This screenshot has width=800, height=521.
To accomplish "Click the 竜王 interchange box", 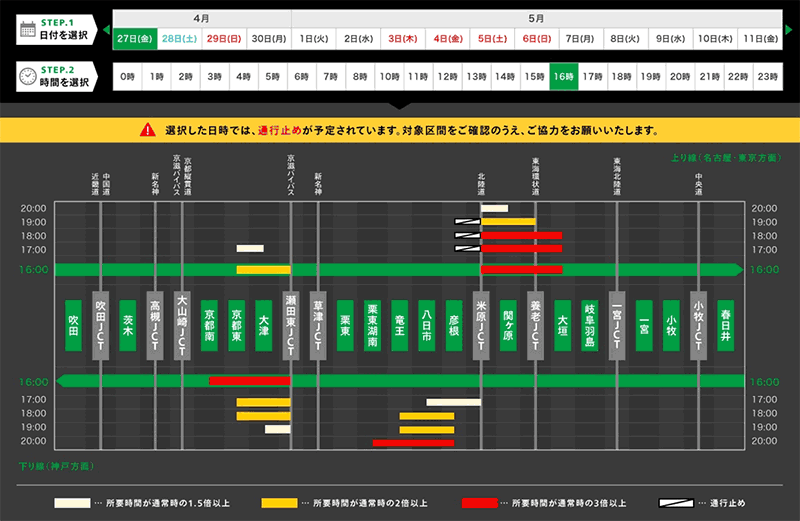I will 399,326.
